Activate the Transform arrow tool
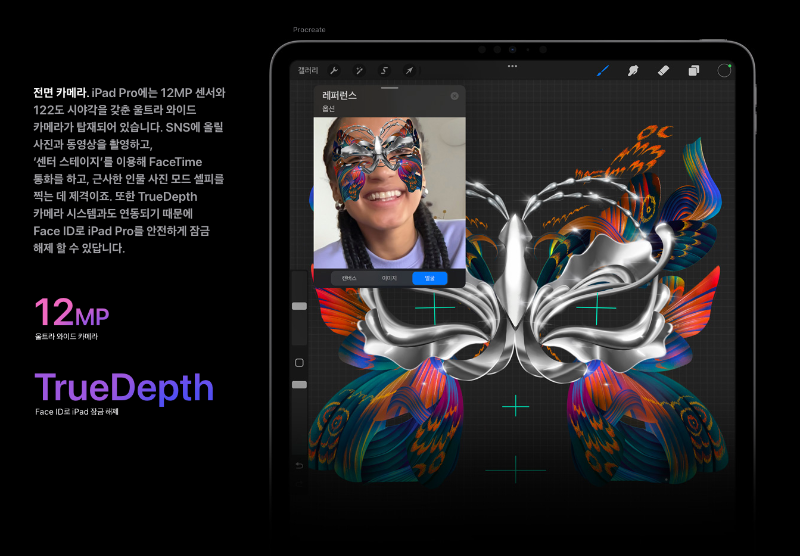Image resolution: width=800 pixels, height=556 pixels. click(x=409, y=70)
